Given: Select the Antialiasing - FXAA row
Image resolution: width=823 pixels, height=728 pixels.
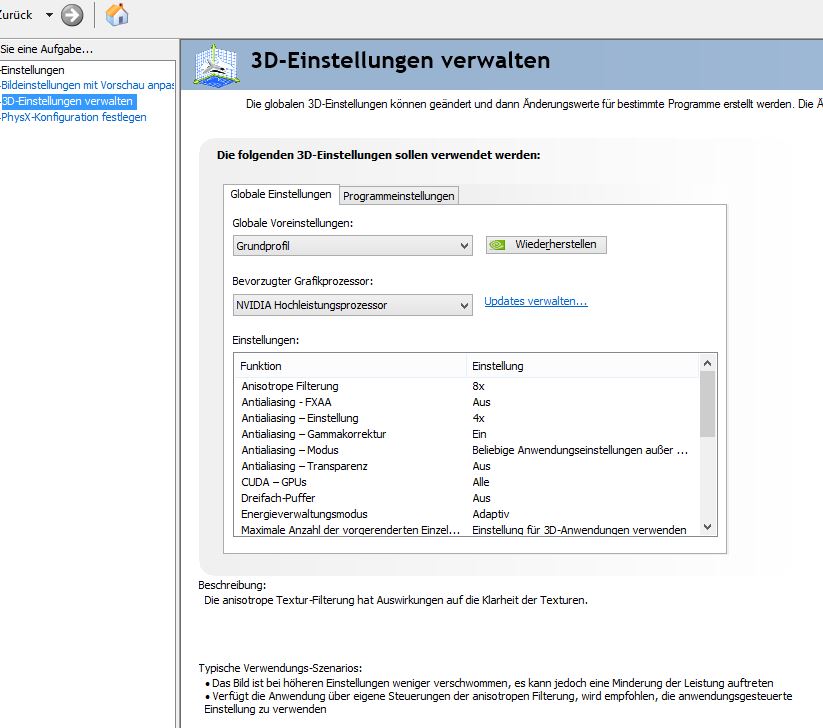Looking at the screenshot, I should 466,402.
